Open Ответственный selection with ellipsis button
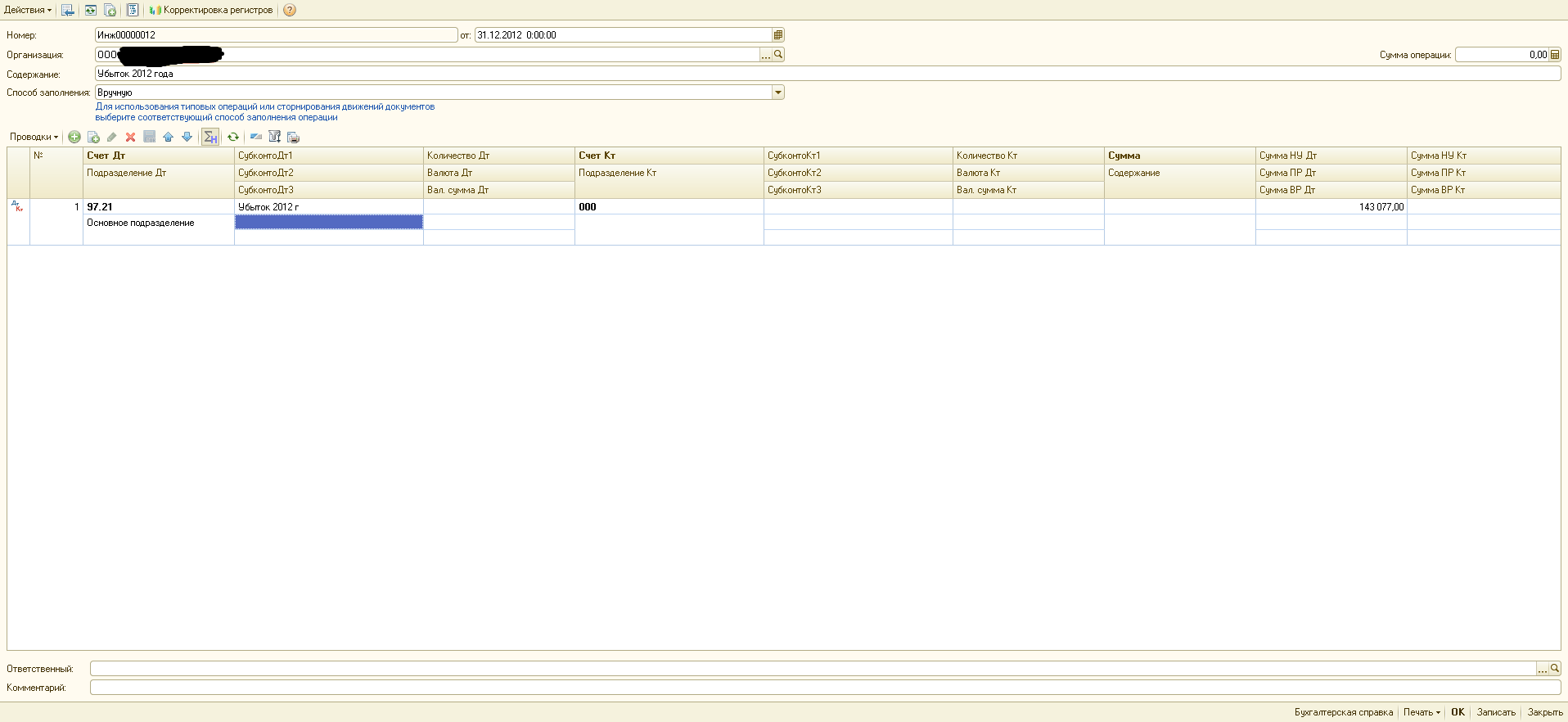This screenshot has height=722, width=1568. 1543,669
